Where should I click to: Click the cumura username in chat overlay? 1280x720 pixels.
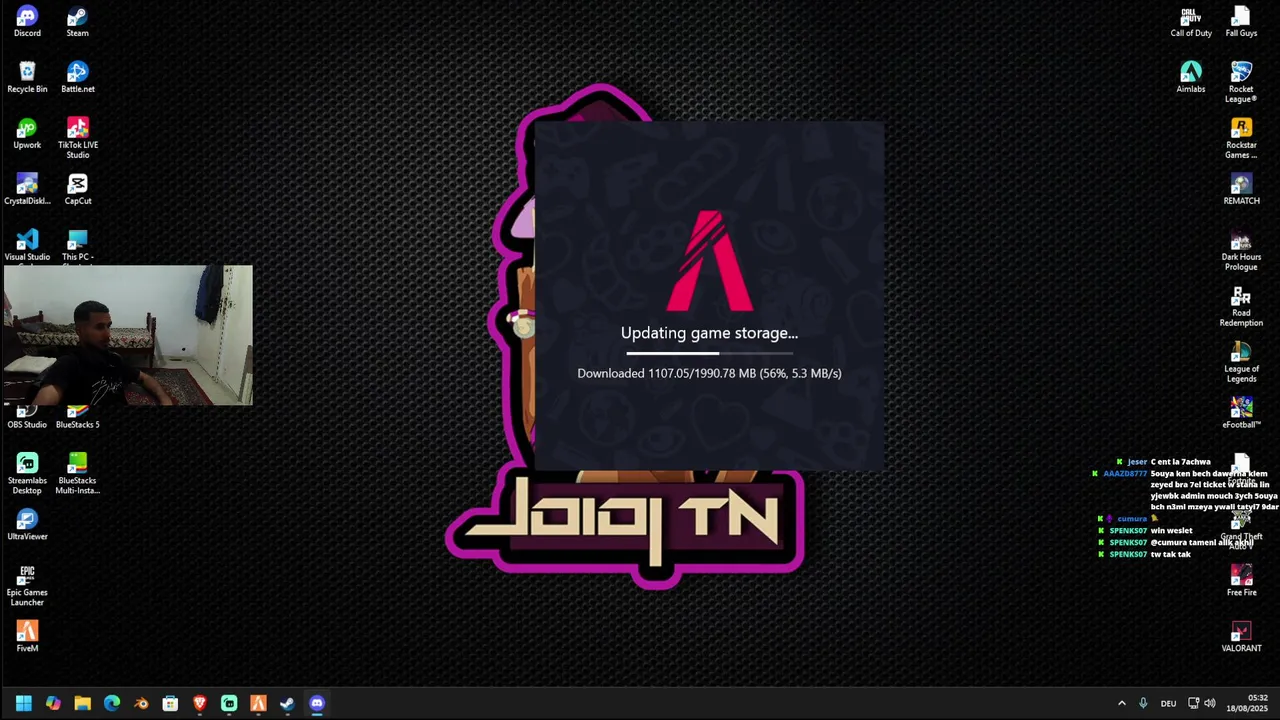(1132, 519)
